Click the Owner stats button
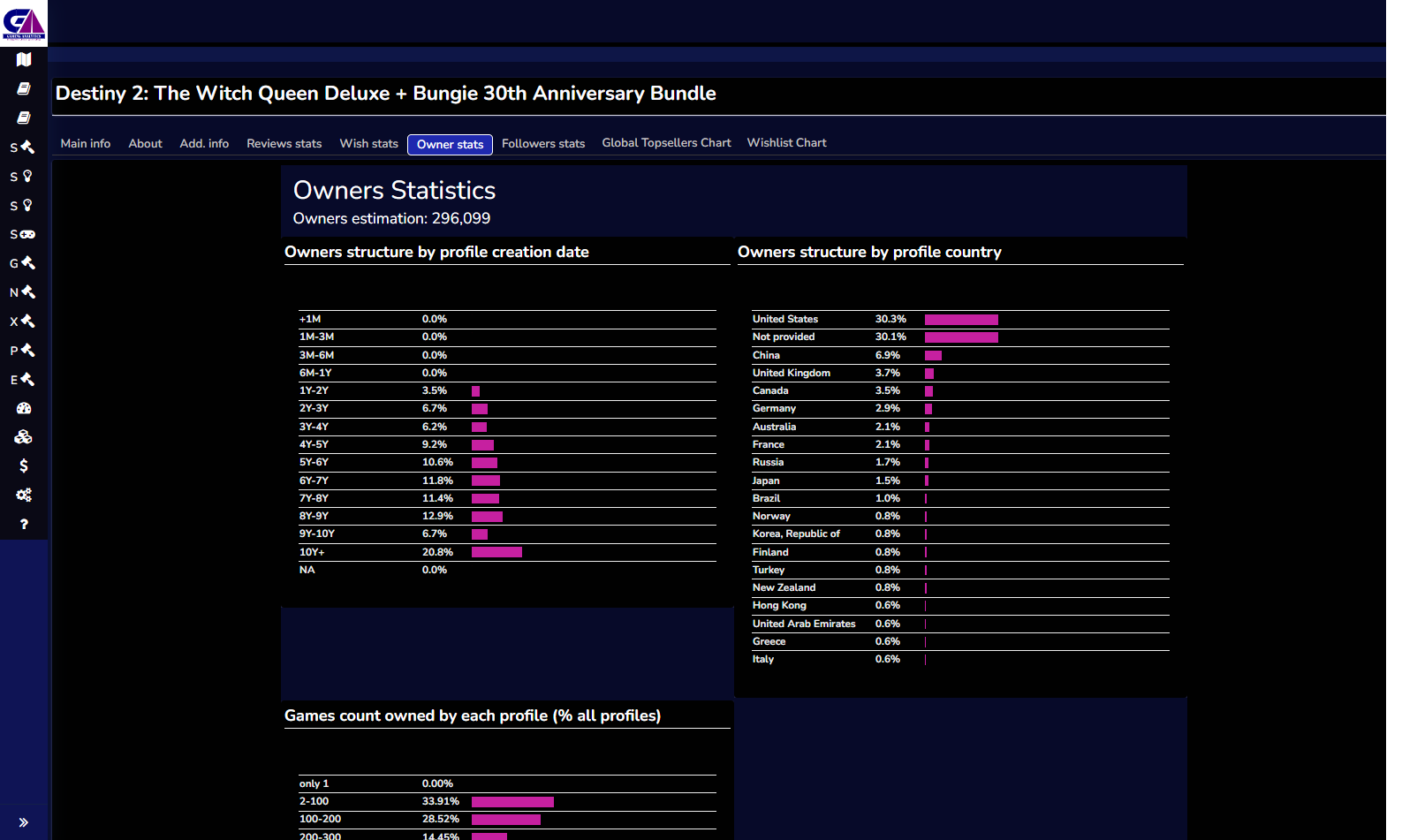This screenshot has height=840, width=1417. (x=450, y=145)
